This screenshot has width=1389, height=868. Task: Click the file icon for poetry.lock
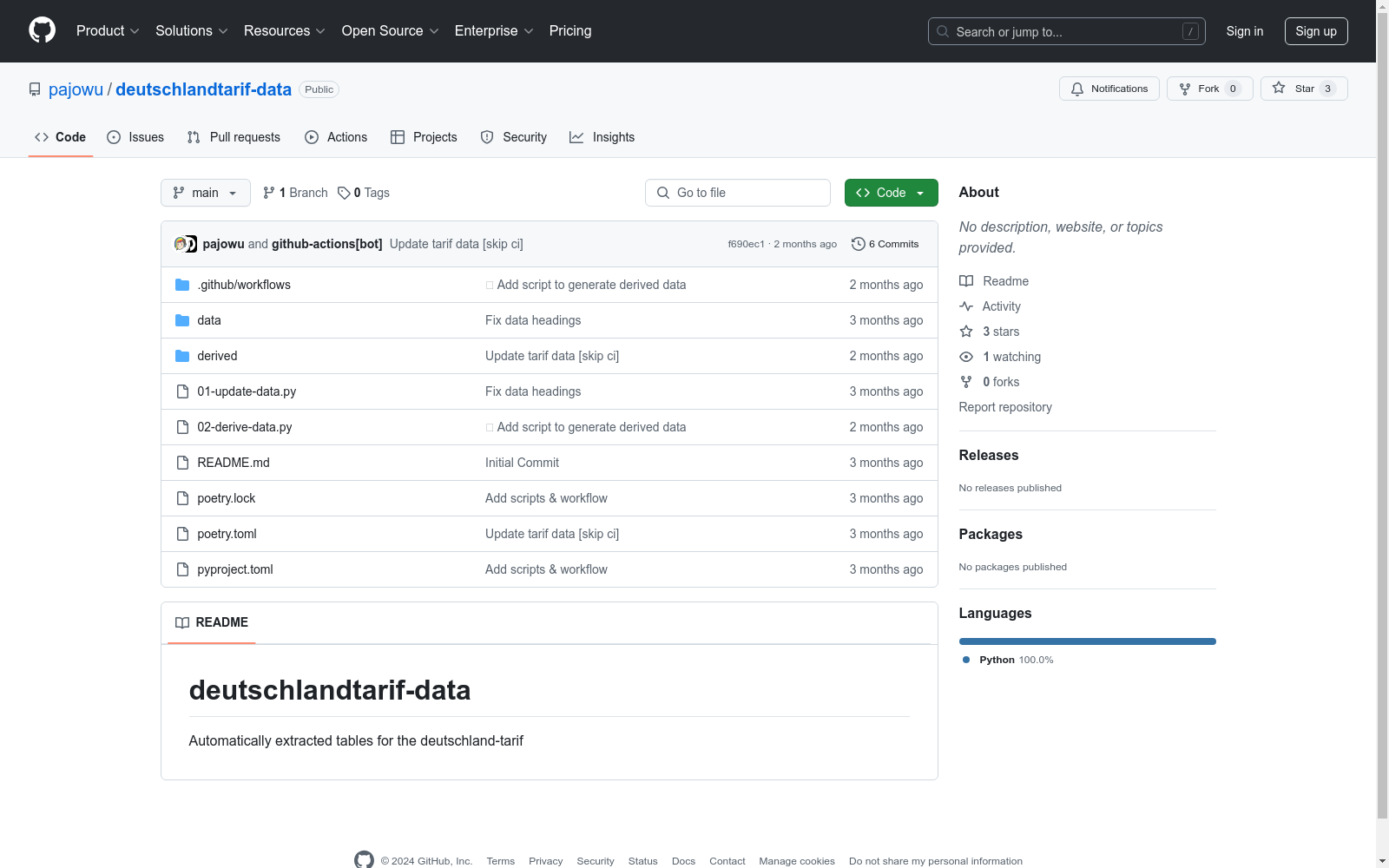[x=182, y=498]
